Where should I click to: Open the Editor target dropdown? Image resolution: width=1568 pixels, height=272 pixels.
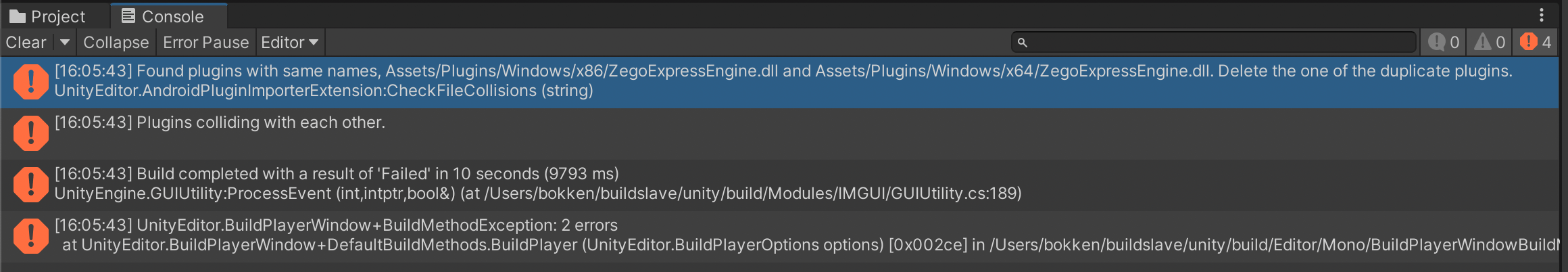(x=289, y=43)
